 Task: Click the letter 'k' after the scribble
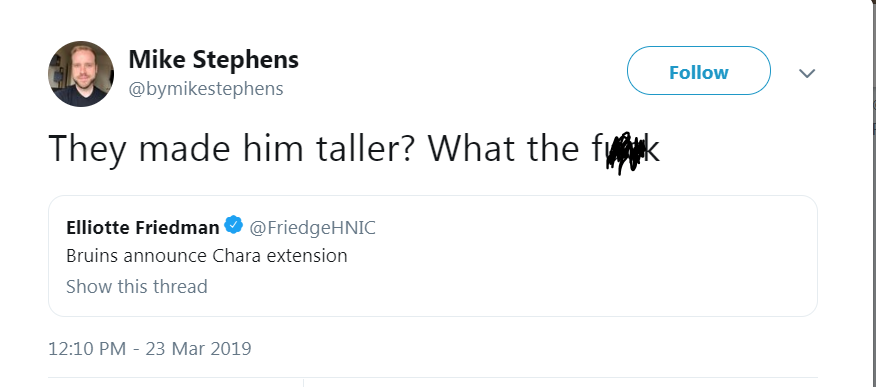(653, 149)
